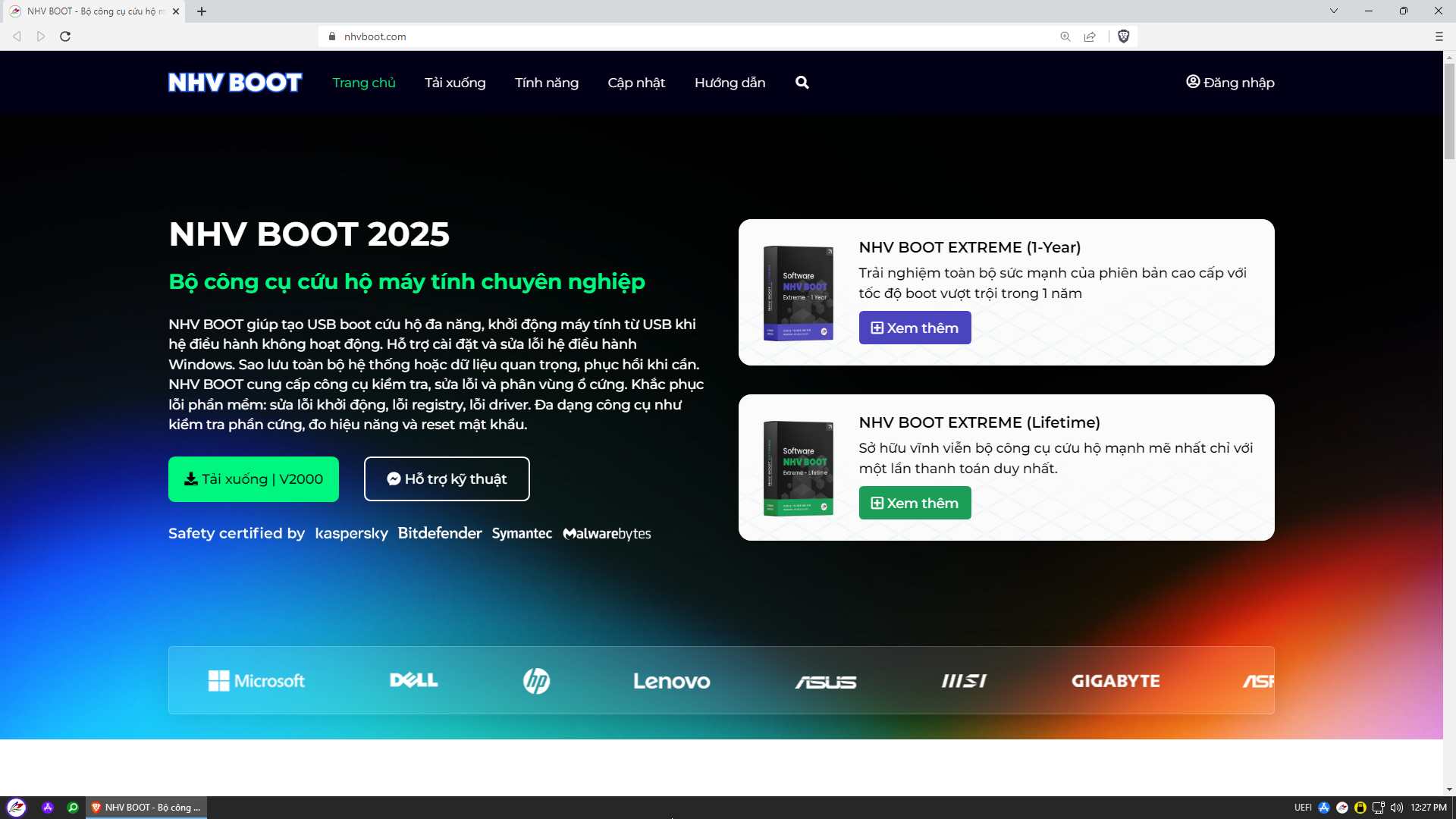This screenshot has width=1456, height=819.
Task: Click the Microsoft brand logo
Action: 256,681
